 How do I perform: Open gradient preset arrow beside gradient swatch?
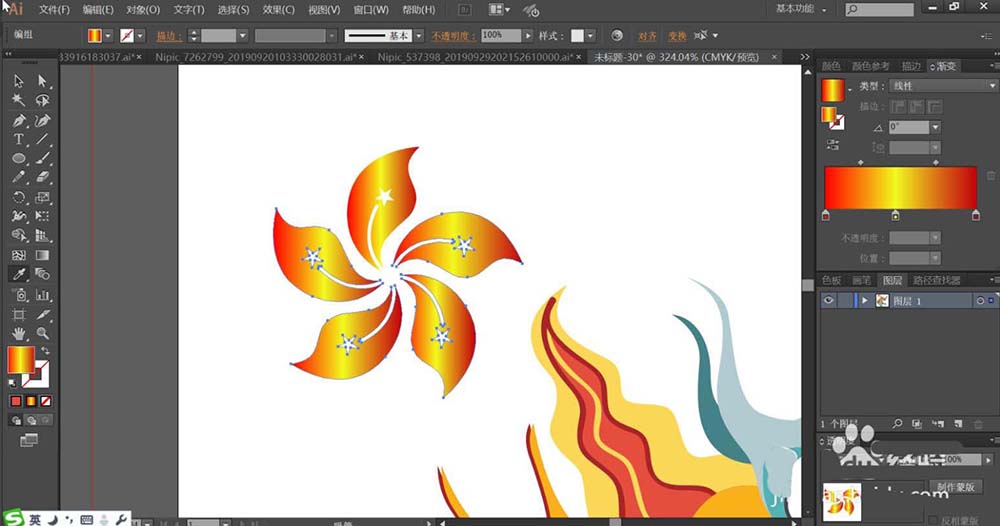(x=850, y=90)
